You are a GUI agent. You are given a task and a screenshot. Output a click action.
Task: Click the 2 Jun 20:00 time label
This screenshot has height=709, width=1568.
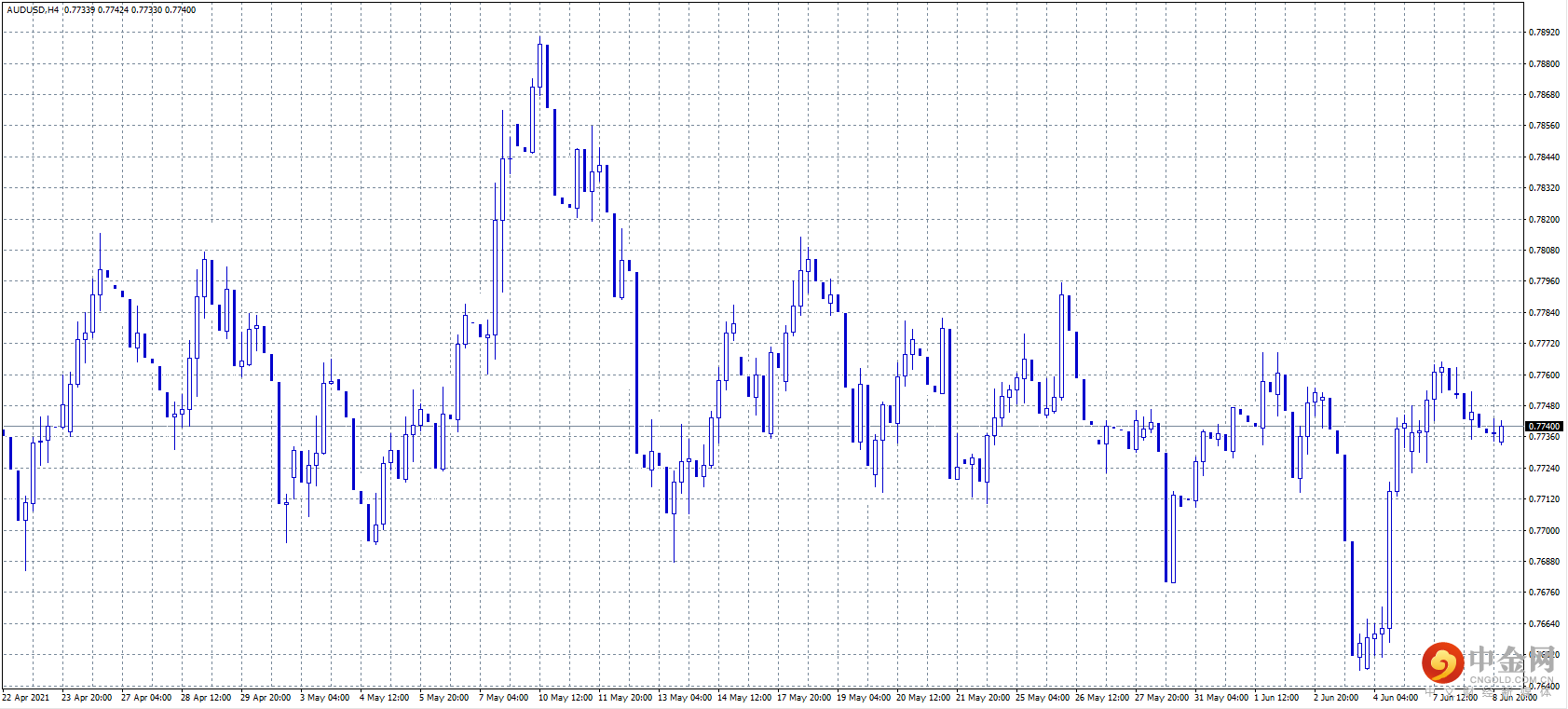[1336, 698]
